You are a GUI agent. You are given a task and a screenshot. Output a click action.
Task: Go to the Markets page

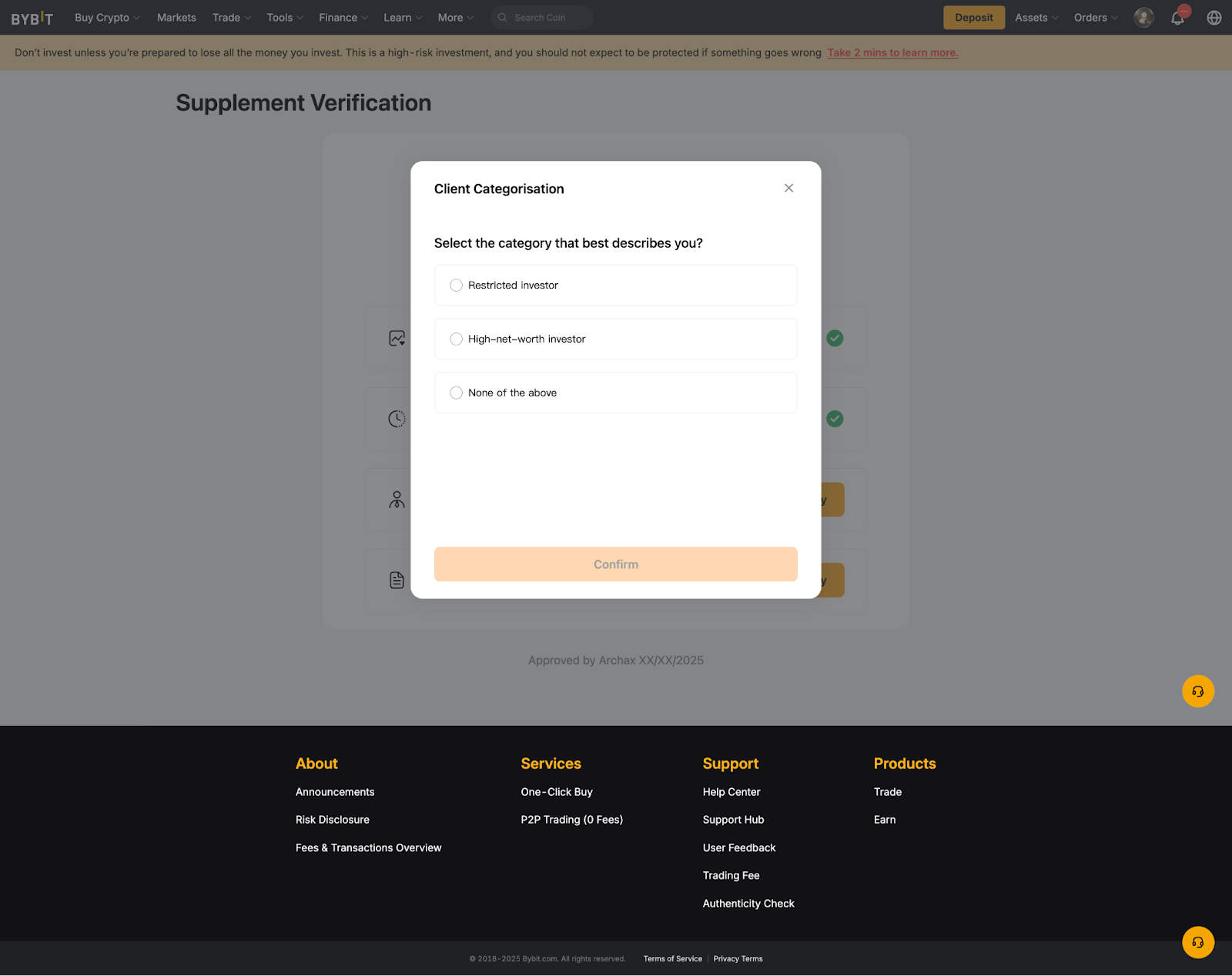[x=176, y=18]
